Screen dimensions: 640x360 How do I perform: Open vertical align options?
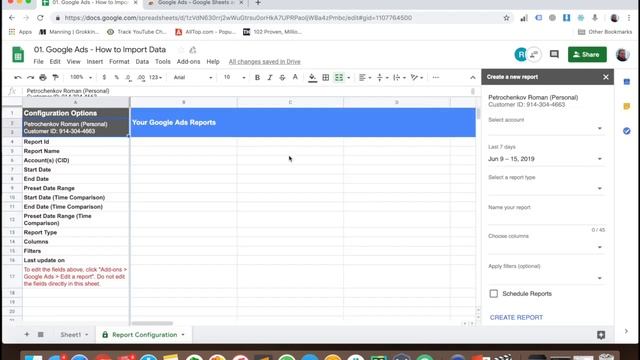pos(382,78)
